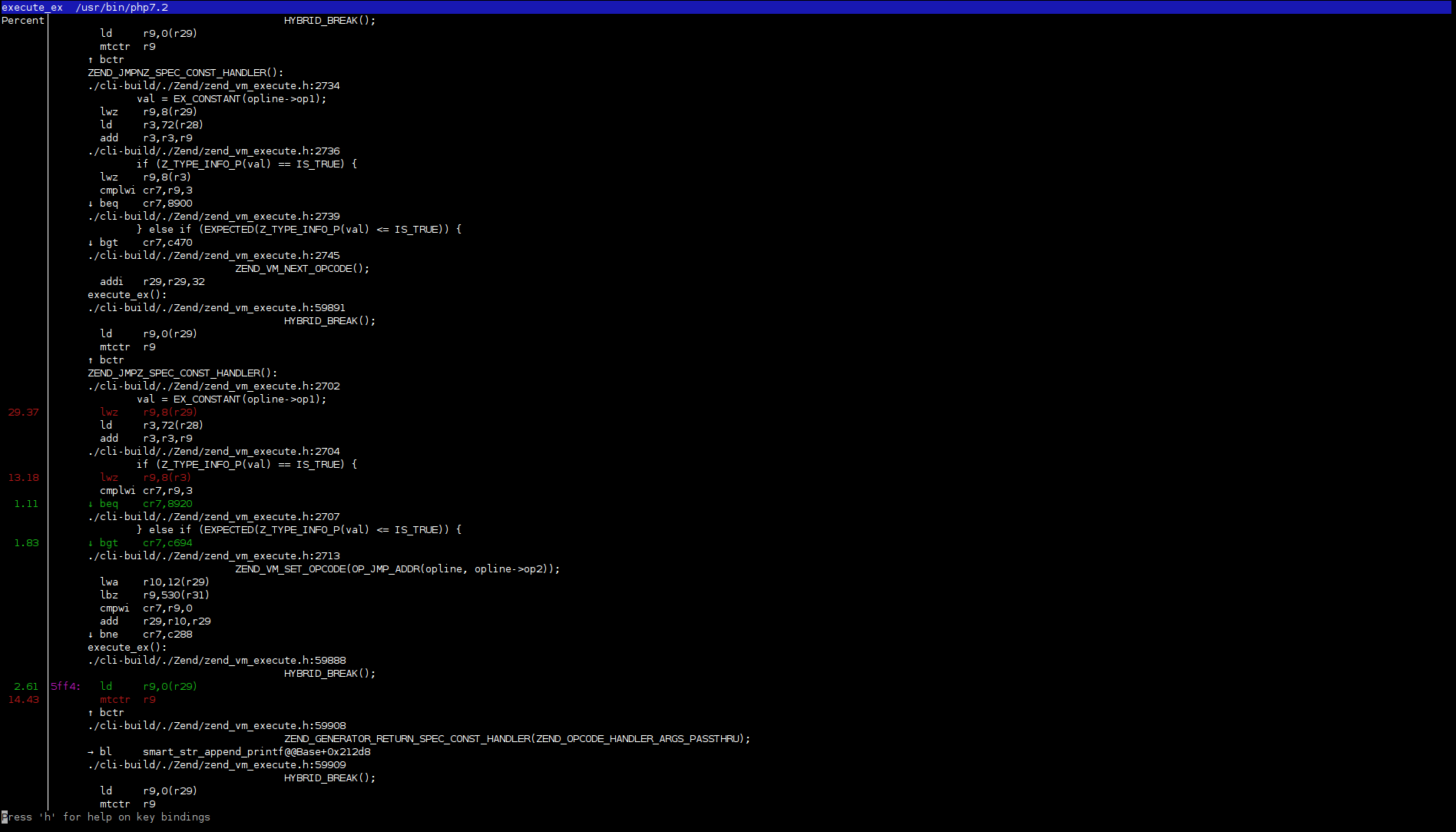The width and height of the screenshot is (1456, 832).
Task: Click source line zend_vm_execute.h:2704
Action: pos(213,451)
